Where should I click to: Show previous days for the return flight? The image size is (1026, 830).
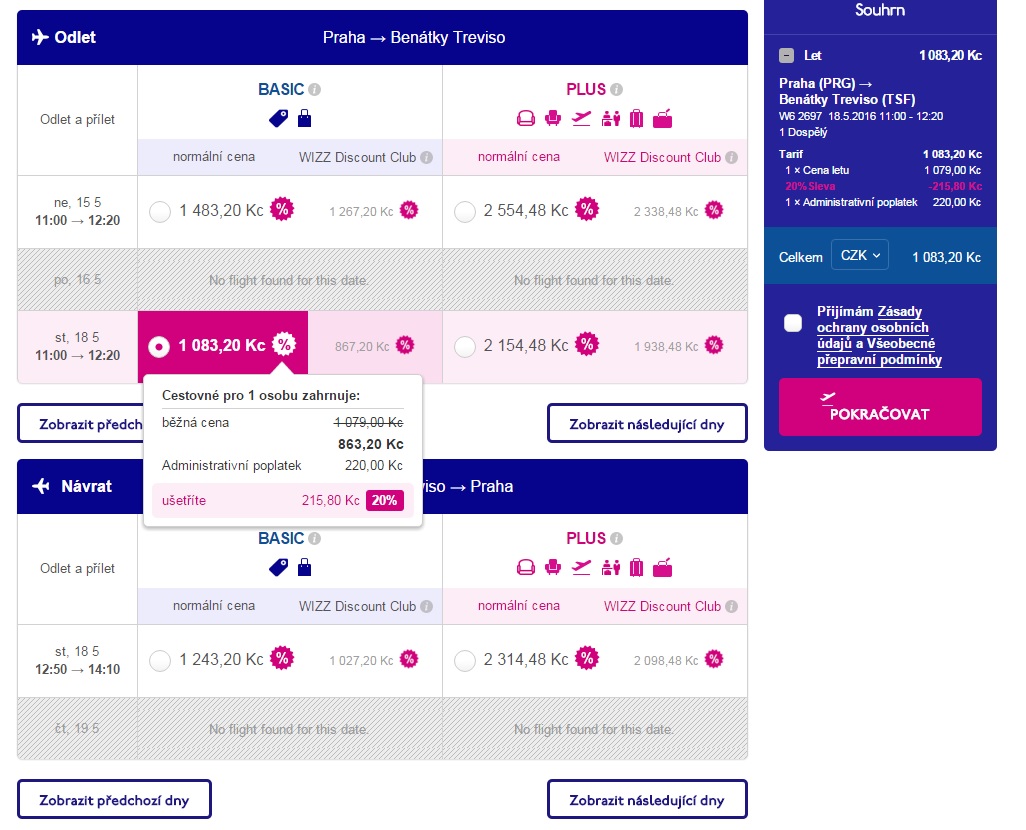[x=114, y=800]
